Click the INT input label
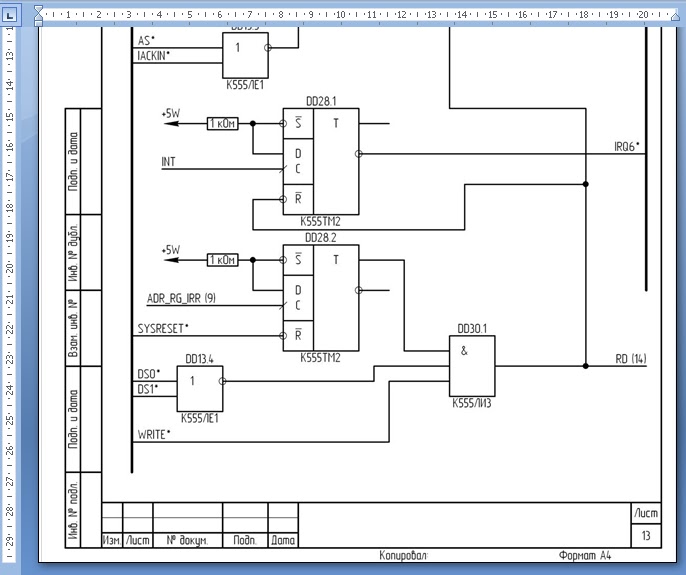Image resolution: width=686 pixels, height=575 pixels. (x=168, y=162)
